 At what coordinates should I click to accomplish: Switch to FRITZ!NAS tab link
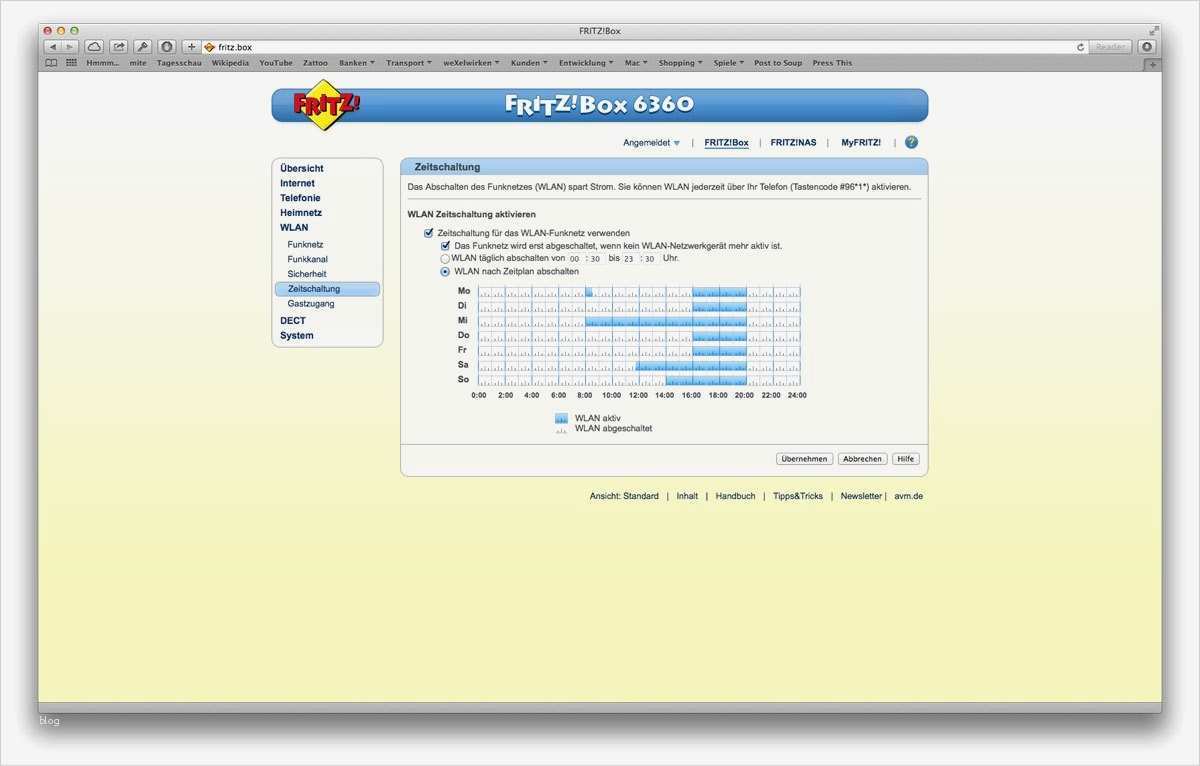793,143
